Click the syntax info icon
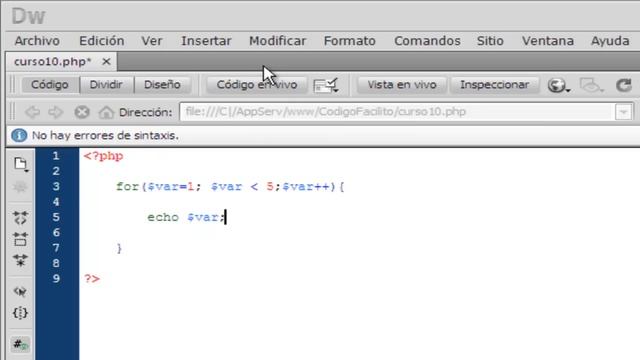 pos(19,136)
